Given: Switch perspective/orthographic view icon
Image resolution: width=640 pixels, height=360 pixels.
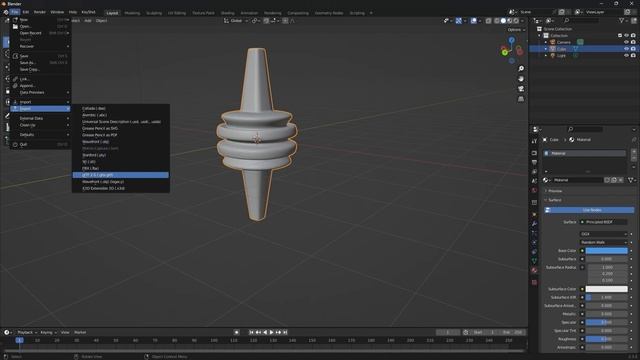Looking at the screenshot, I should (521, 99).
